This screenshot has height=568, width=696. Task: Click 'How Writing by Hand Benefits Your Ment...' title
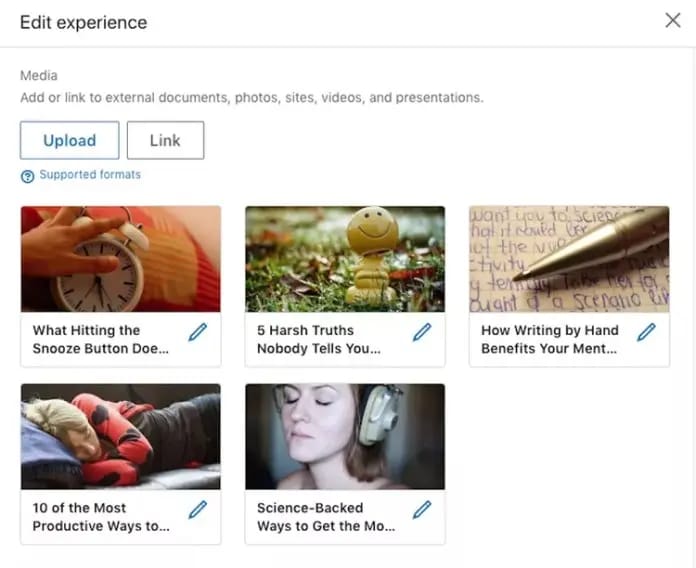pyautogui.click(x=550, y=339)
